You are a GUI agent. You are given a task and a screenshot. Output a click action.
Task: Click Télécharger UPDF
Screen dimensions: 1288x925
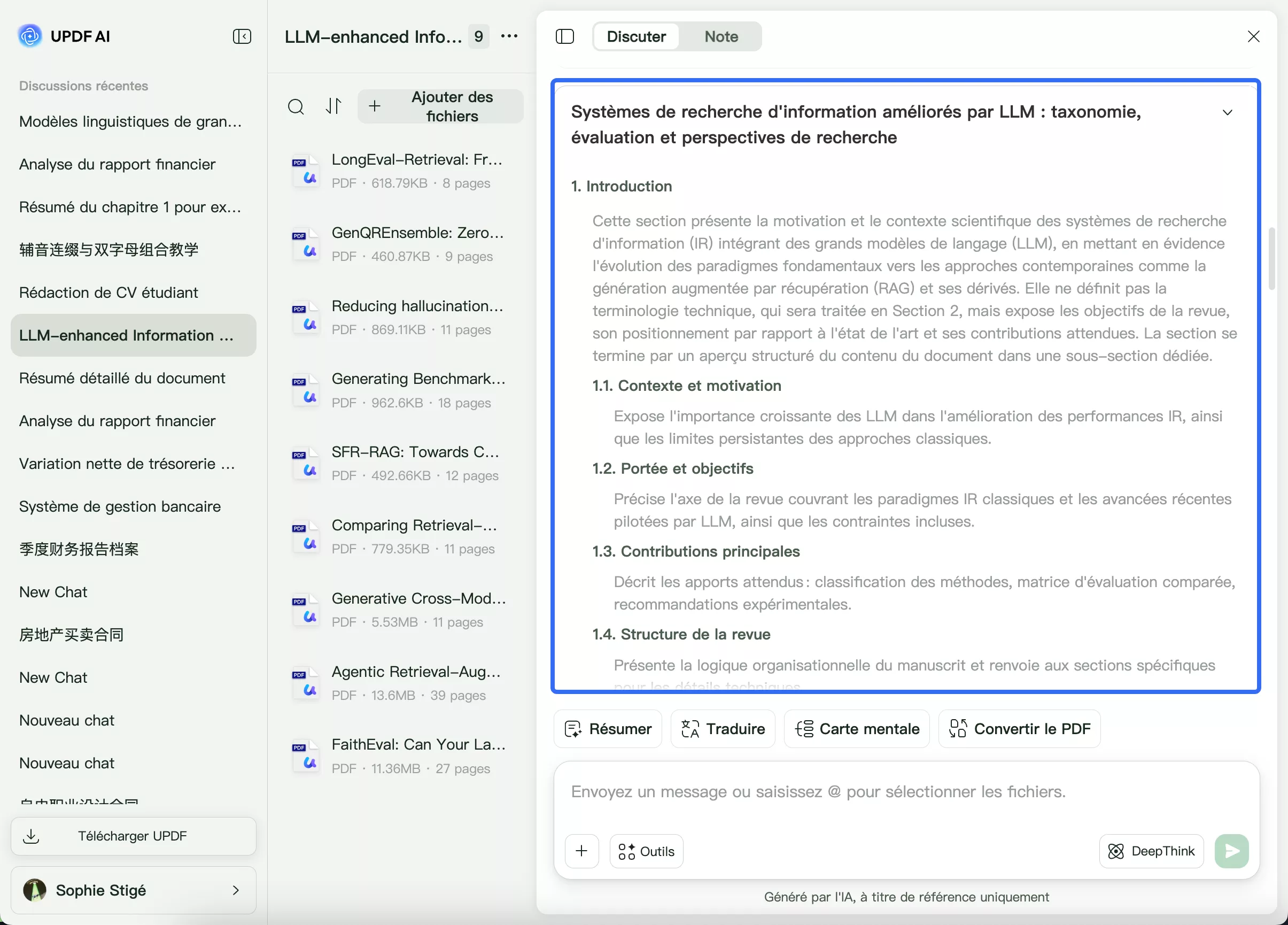point(133,836)
